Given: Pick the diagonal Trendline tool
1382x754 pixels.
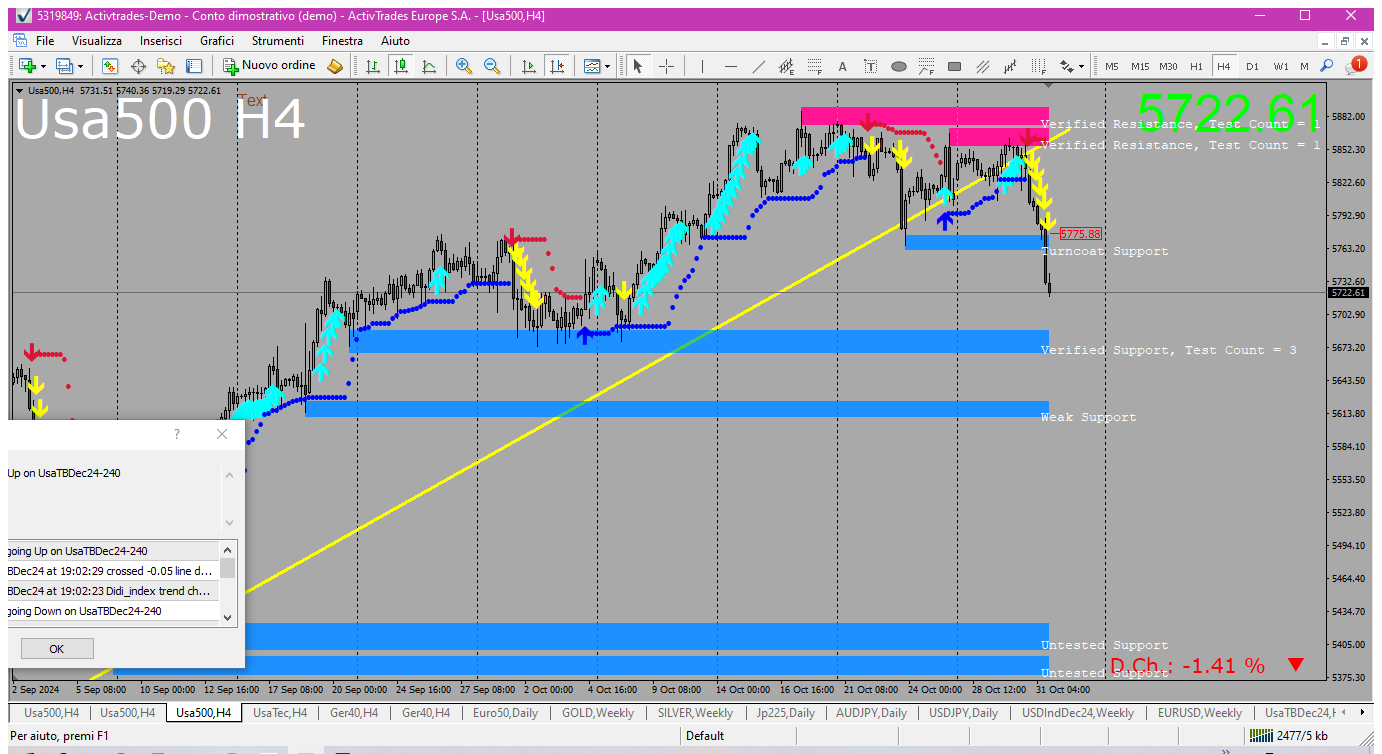Looking at the screenshot, I should [759, 66].
